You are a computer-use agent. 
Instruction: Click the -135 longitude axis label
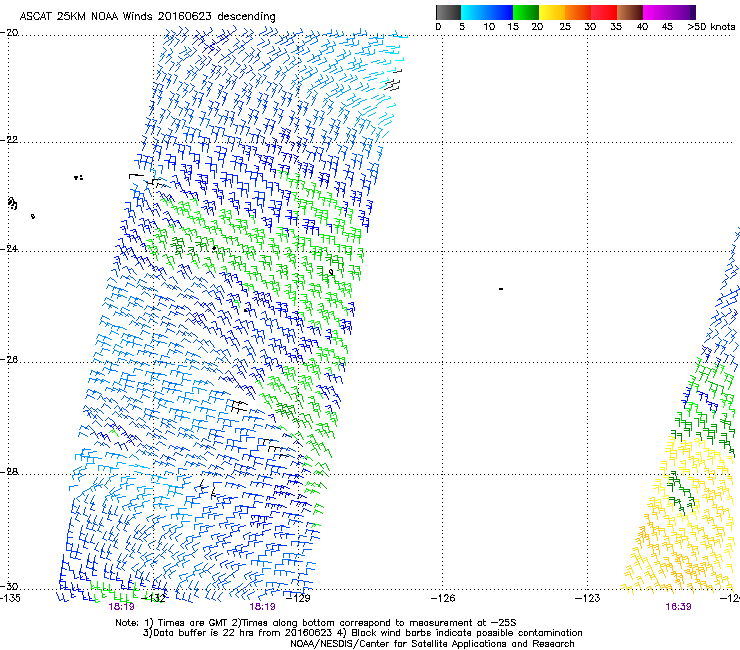click(x=10, y=598)
